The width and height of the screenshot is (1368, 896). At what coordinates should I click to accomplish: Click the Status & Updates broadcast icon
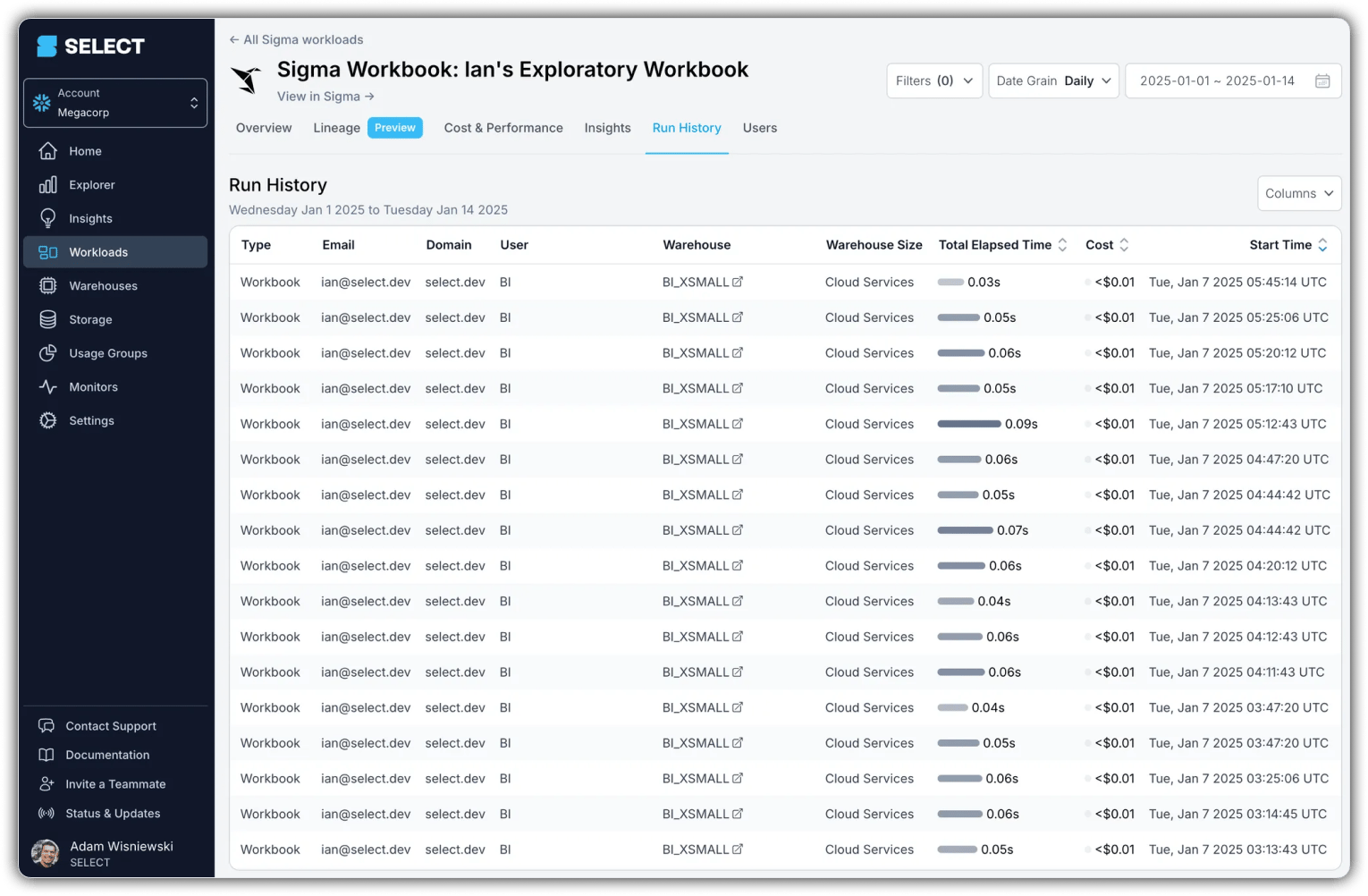point(46,814)
